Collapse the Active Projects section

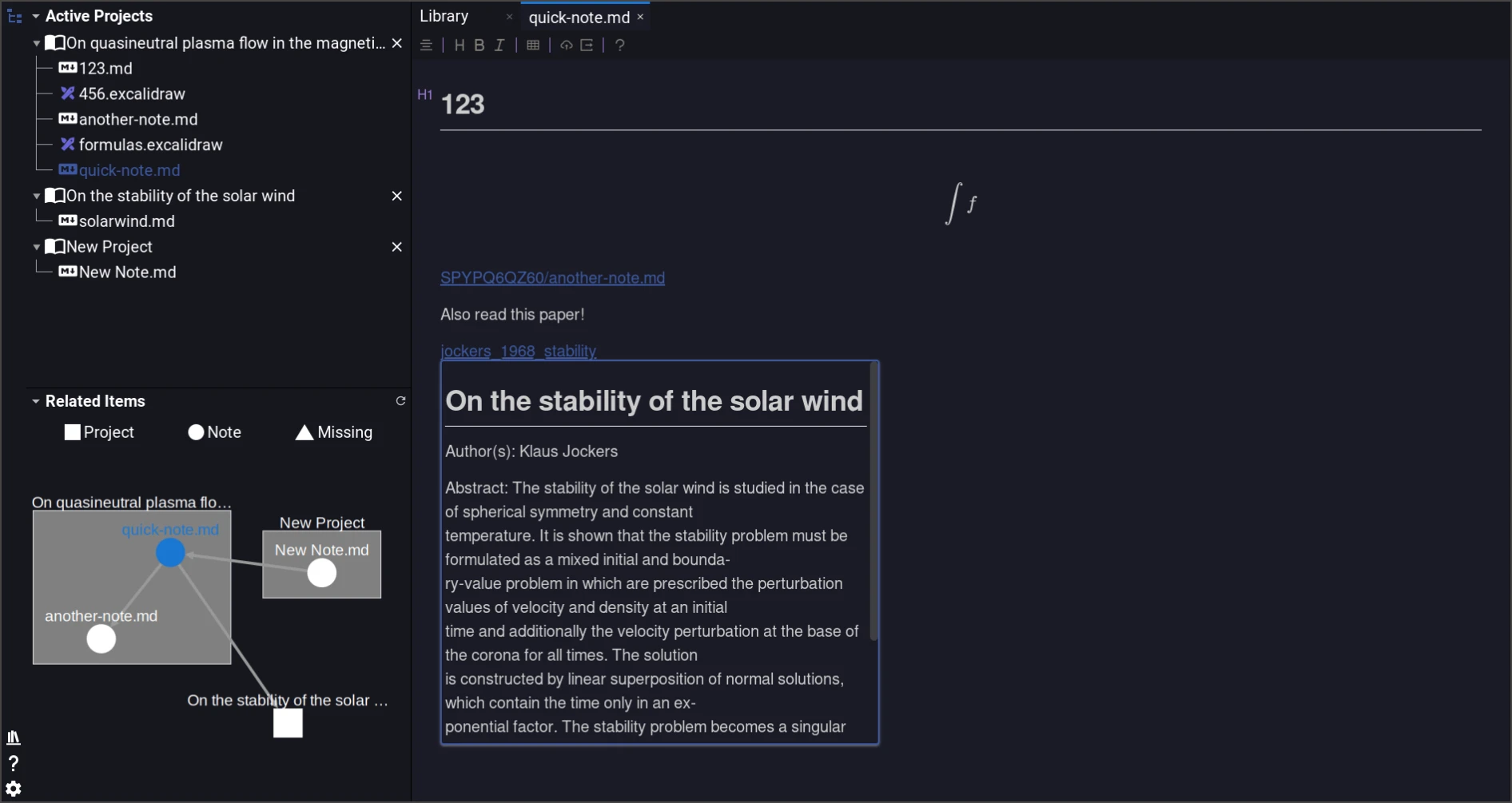(x=36, y=16)
